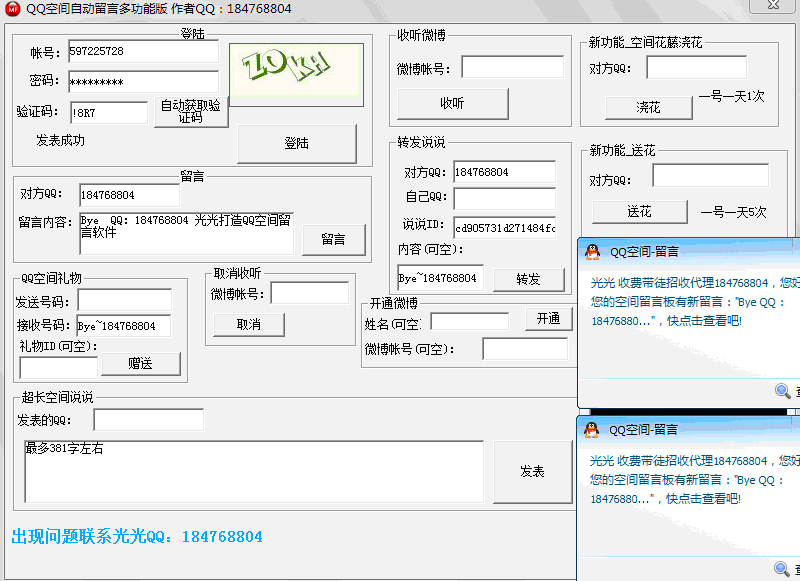
Task: Click the 浇花 button
Action: [648, 108]
